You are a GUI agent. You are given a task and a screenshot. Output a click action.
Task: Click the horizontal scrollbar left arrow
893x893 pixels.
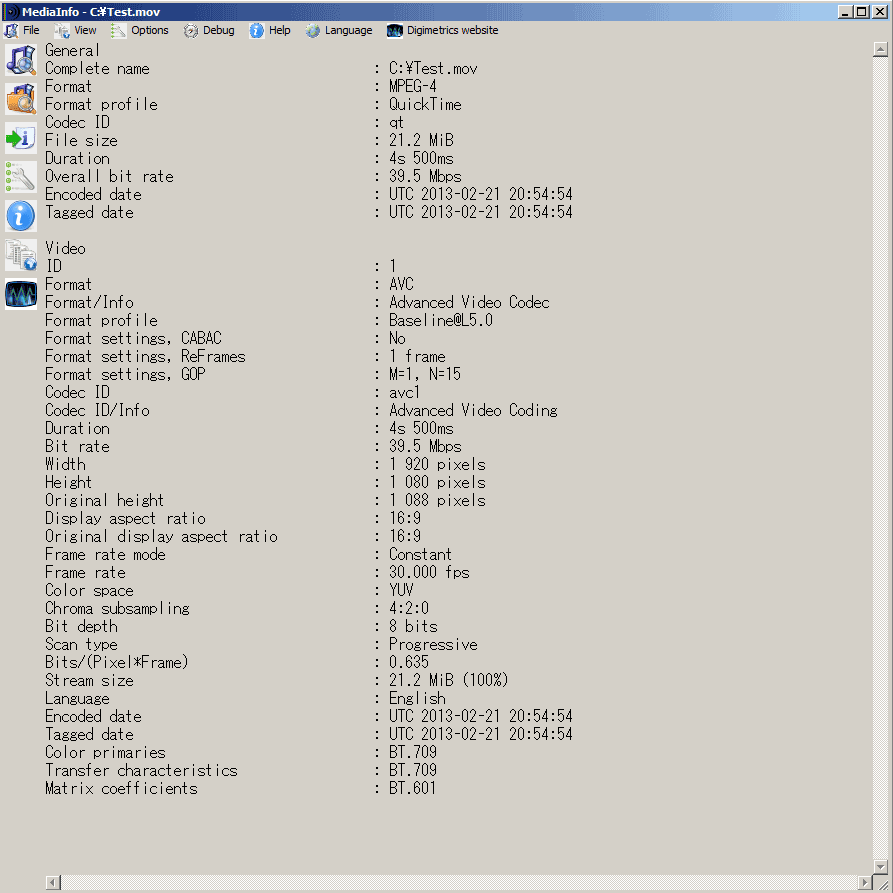tap(52, 882)
